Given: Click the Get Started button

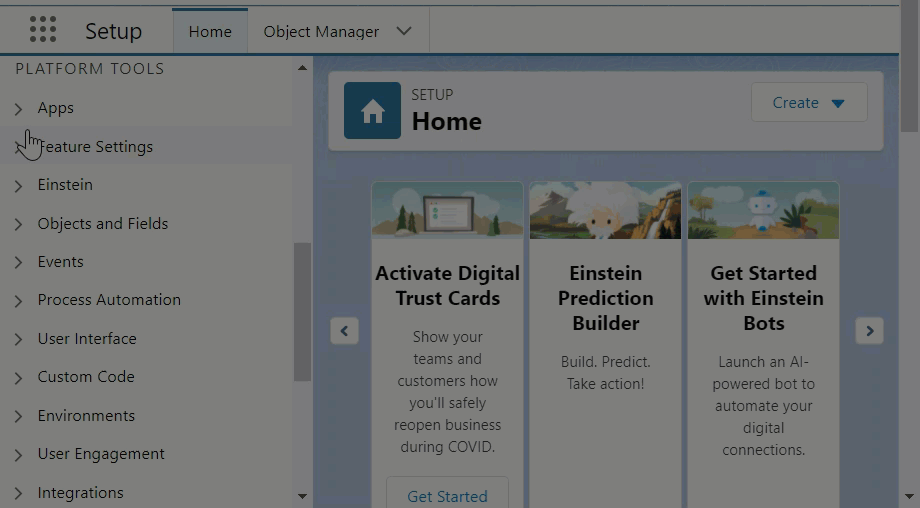Looking at the screenshot, I should [447, 495].
